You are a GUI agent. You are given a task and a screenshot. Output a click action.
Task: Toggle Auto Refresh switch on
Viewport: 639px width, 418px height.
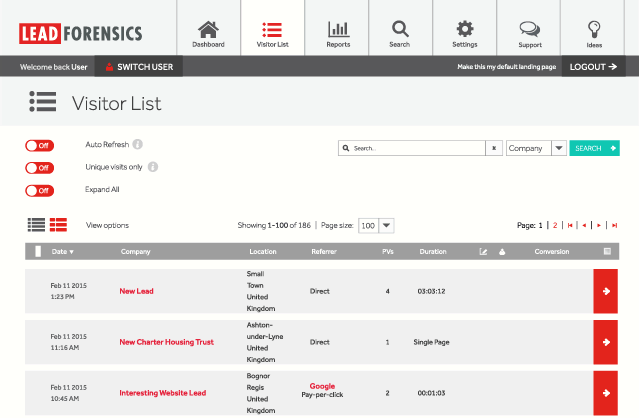point(40,145)
